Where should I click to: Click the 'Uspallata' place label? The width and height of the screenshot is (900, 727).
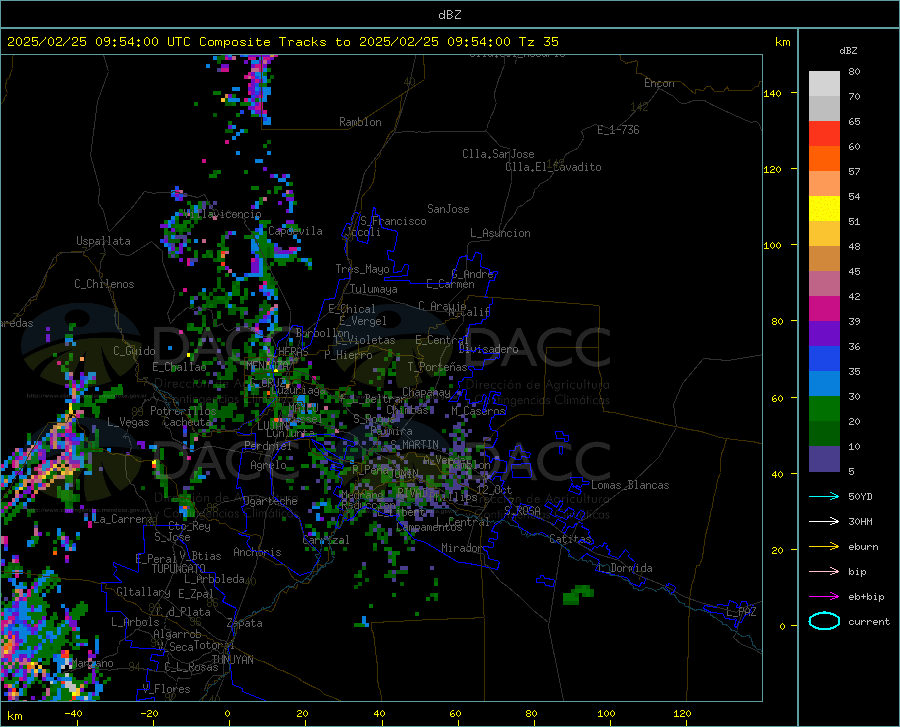103,241
